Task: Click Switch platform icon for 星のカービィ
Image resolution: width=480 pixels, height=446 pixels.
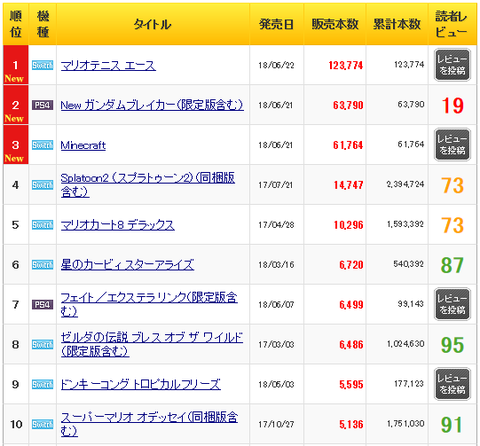Action: [x=42, y=265]
